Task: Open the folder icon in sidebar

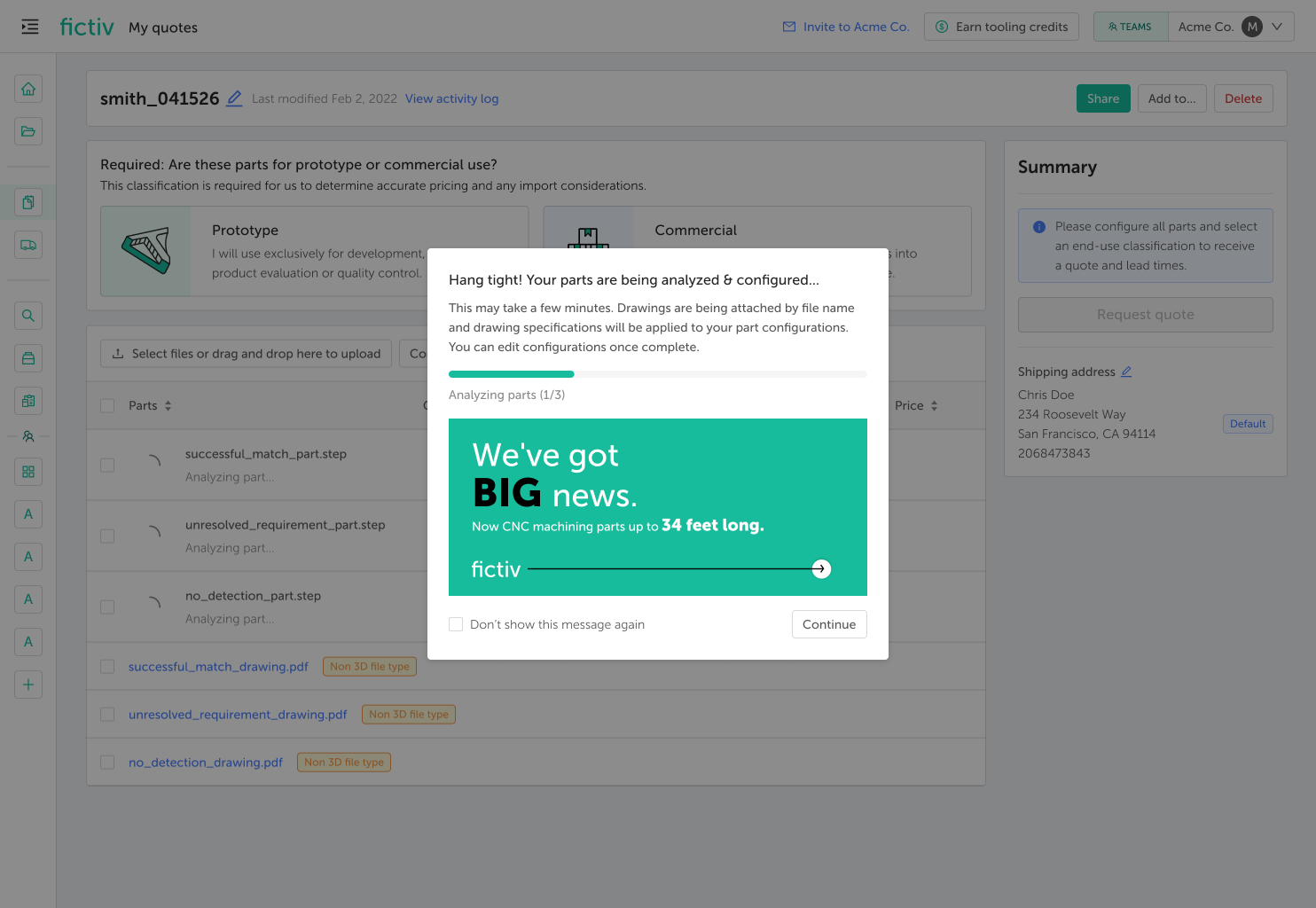Action: coord(28,131)
